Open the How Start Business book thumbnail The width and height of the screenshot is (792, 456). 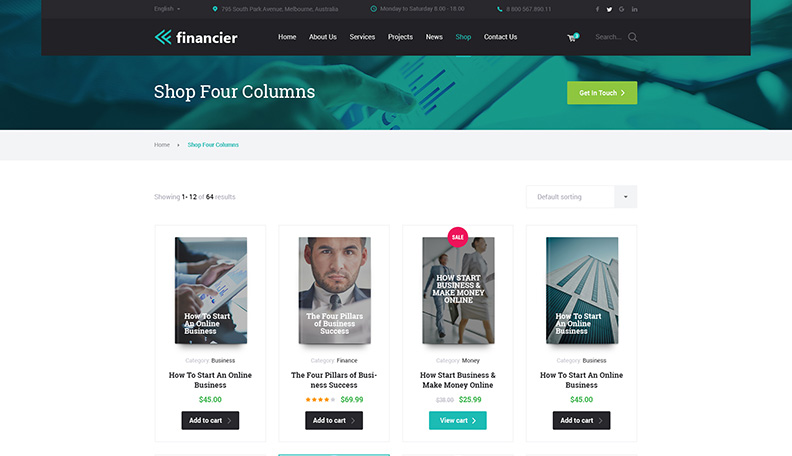(x=459, y=290)
